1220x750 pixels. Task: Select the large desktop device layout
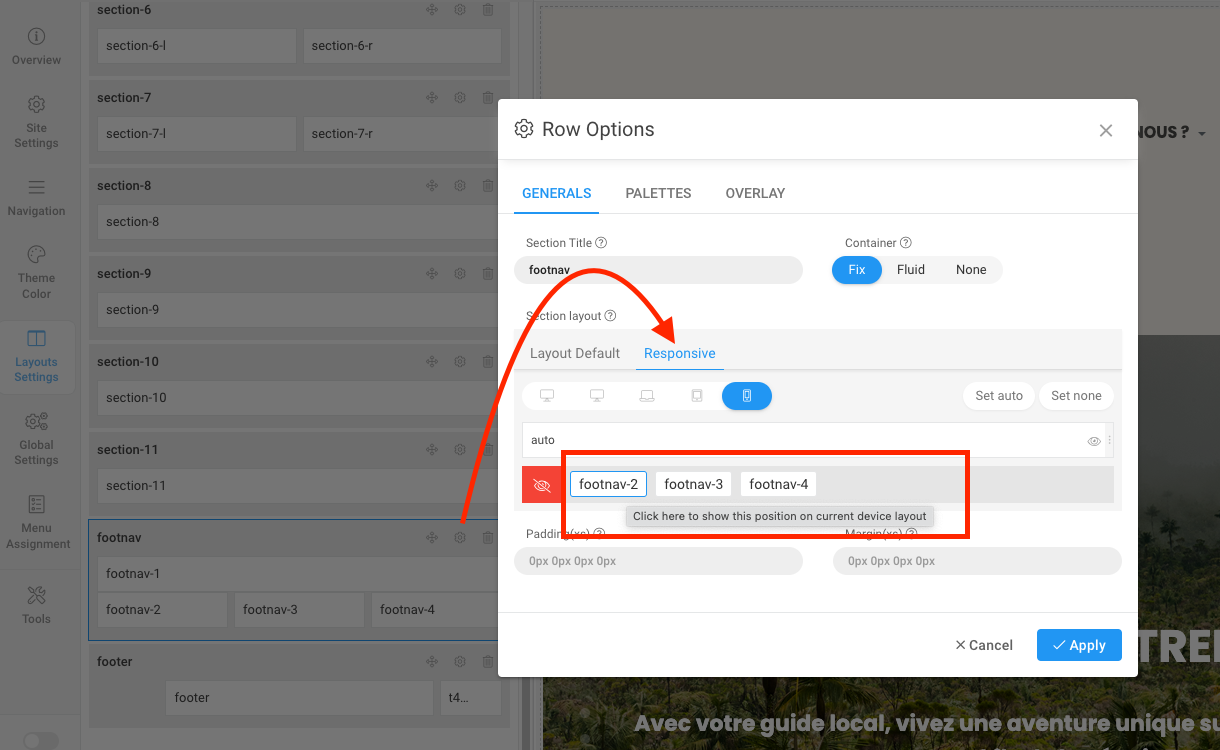click(x=597, y=396)
